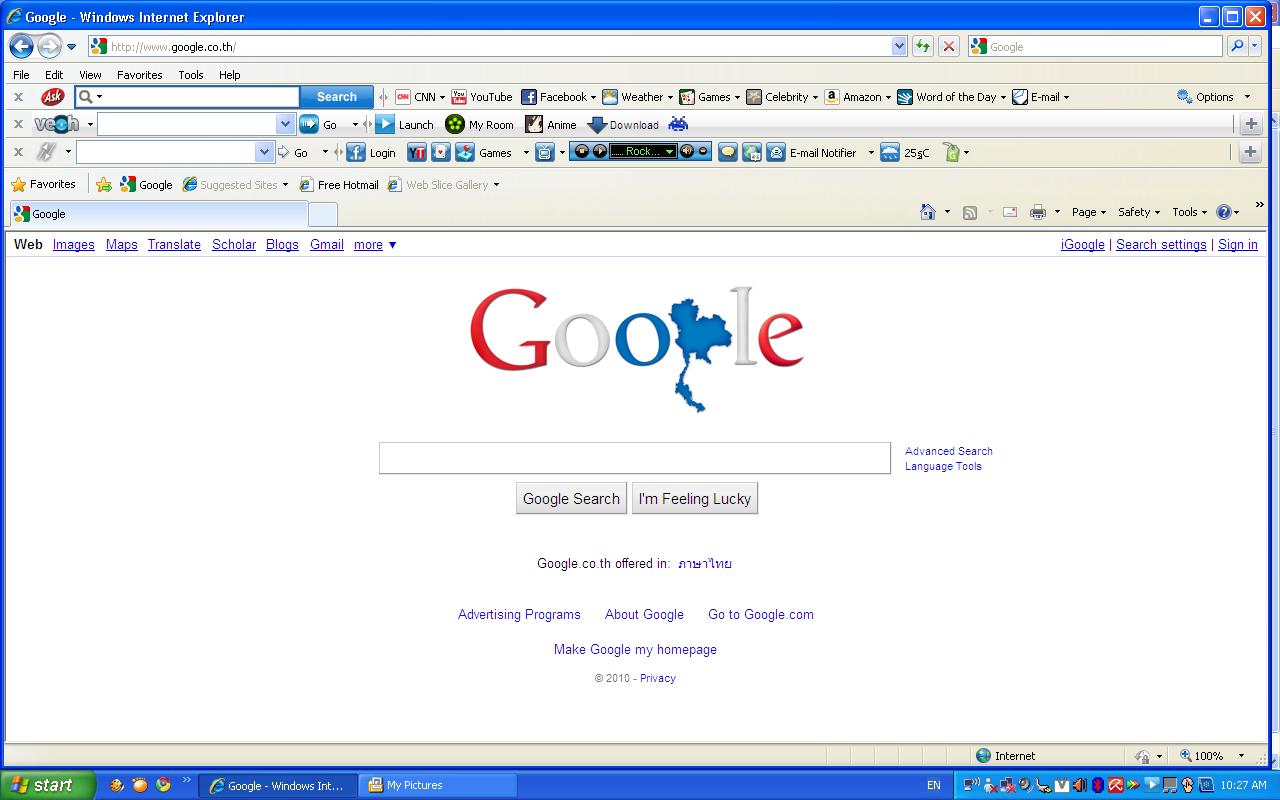Click the Veoh Launch play icon
The width and height of the screenshot is (1280, 800).
385,124
